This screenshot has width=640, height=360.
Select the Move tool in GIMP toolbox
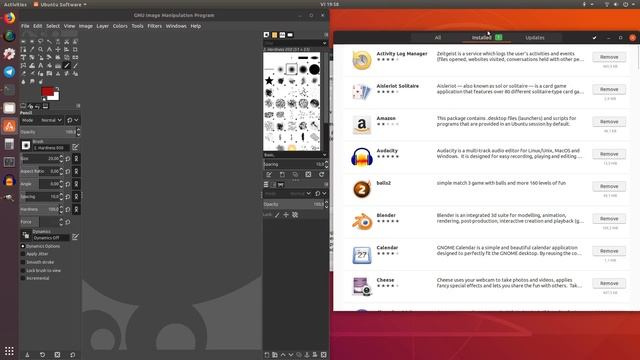click(x=58, y=49)
